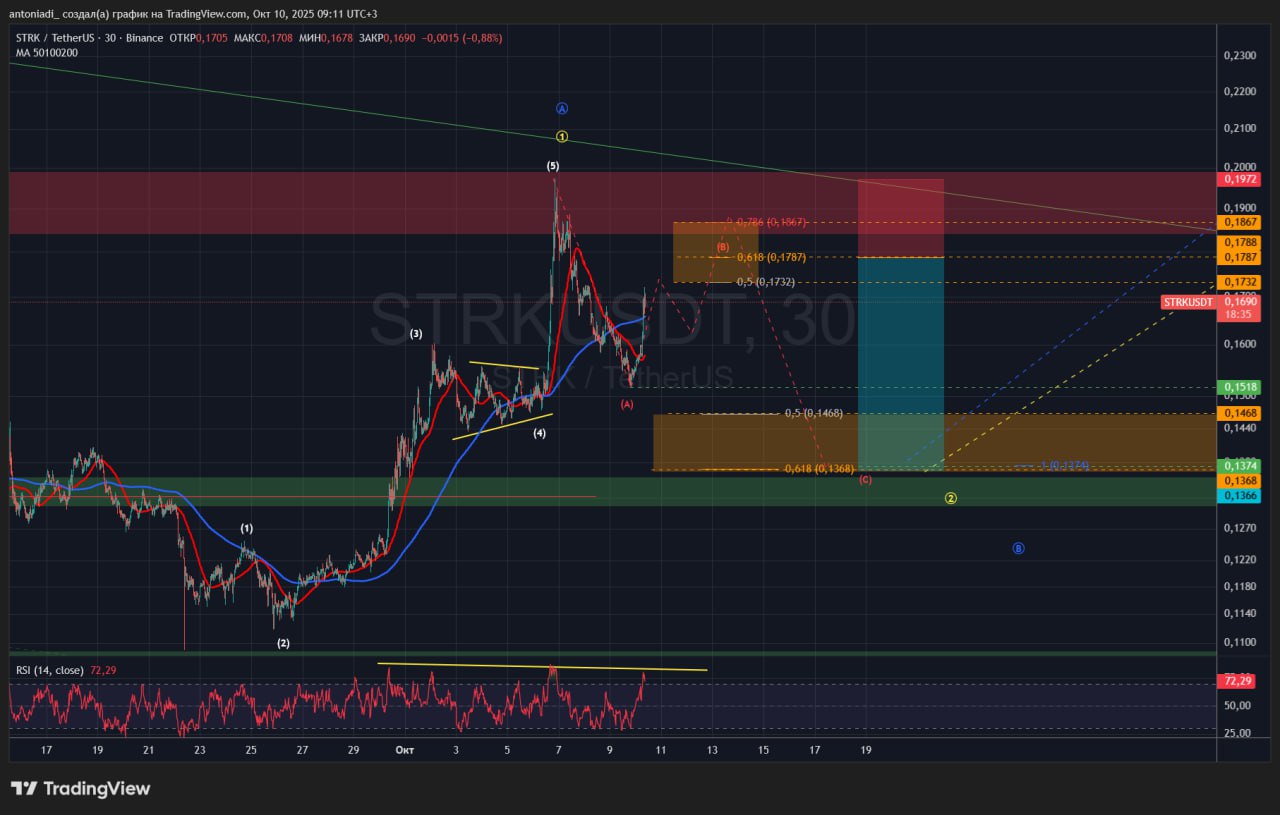Click the red 0,1972 price axis label
The width and height of the screenshot is (1280, 815).
tap(1239, 179)
